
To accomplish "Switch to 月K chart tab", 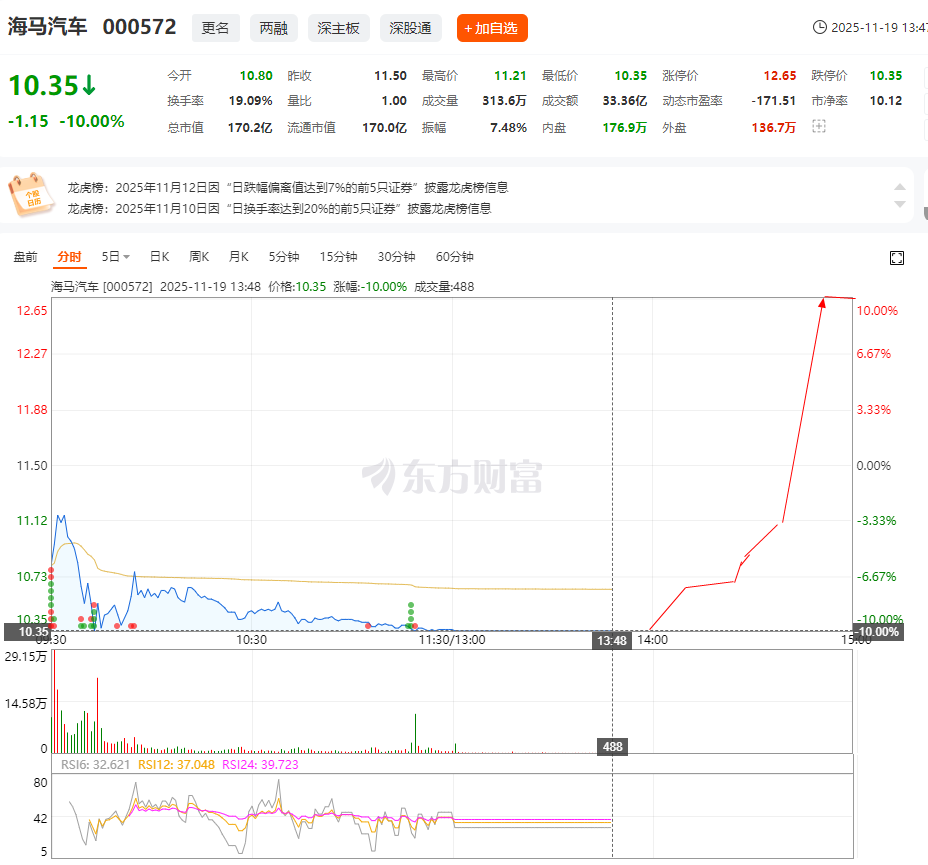I will coord(239,257).
